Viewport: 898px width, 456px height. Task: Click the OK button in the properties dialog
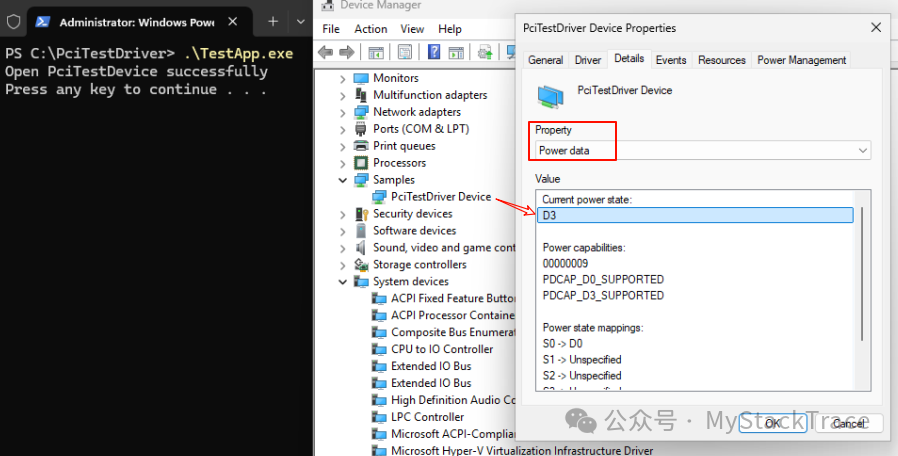click(x=773, y=423)
